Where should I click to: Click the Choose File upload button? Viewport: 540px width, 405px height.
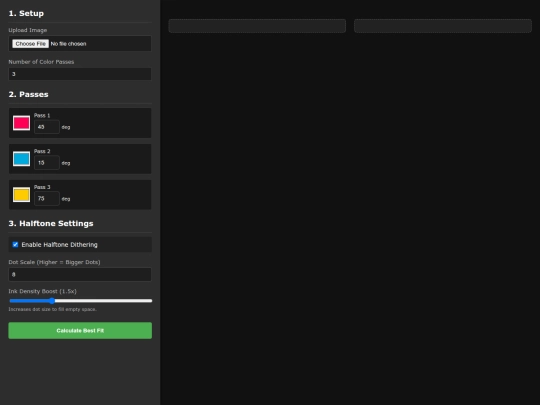point(30,44)
